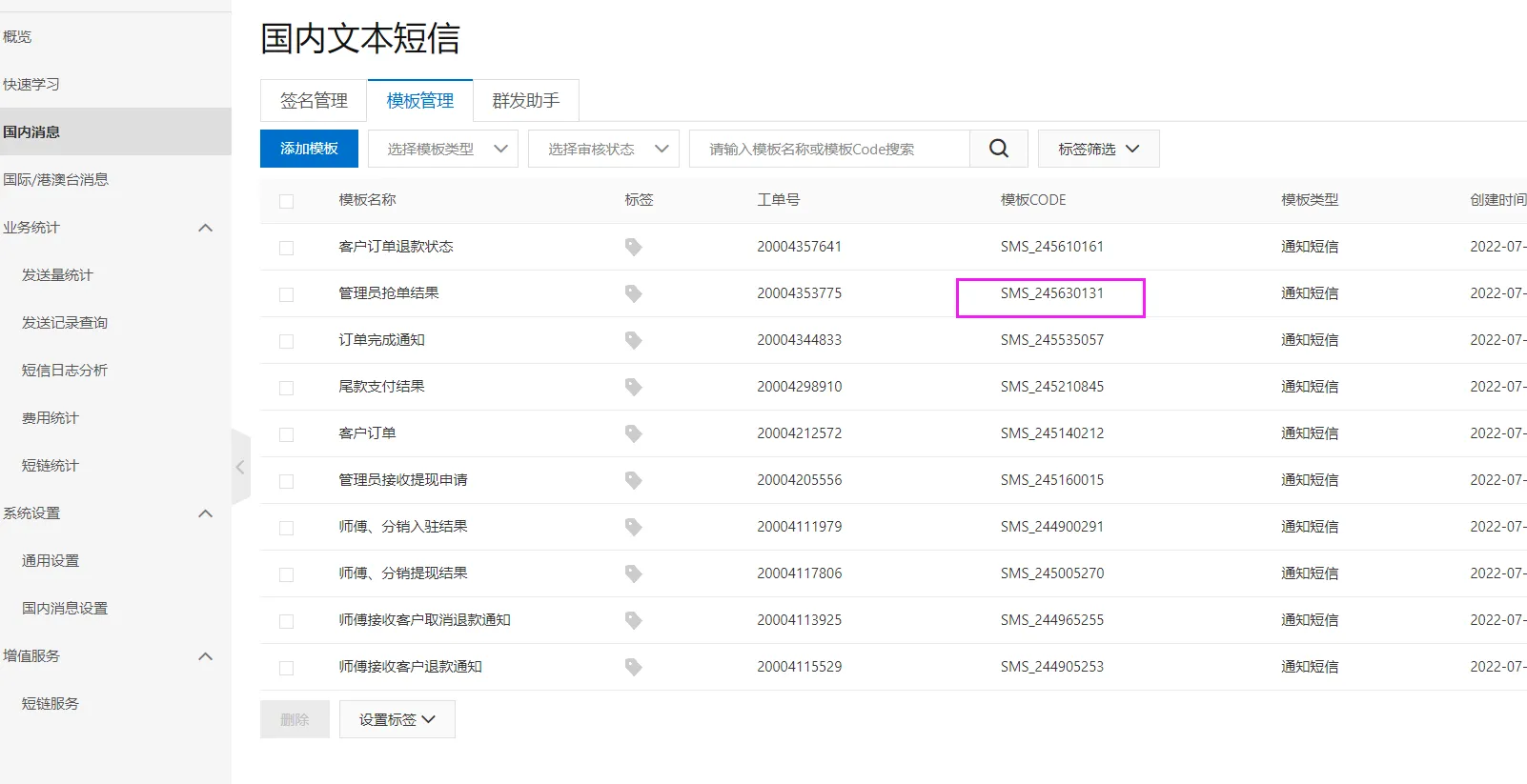Collapse the 业务统计 sidebar section
The height and width of the screenshot is (784, 1527).
[205, 228]
